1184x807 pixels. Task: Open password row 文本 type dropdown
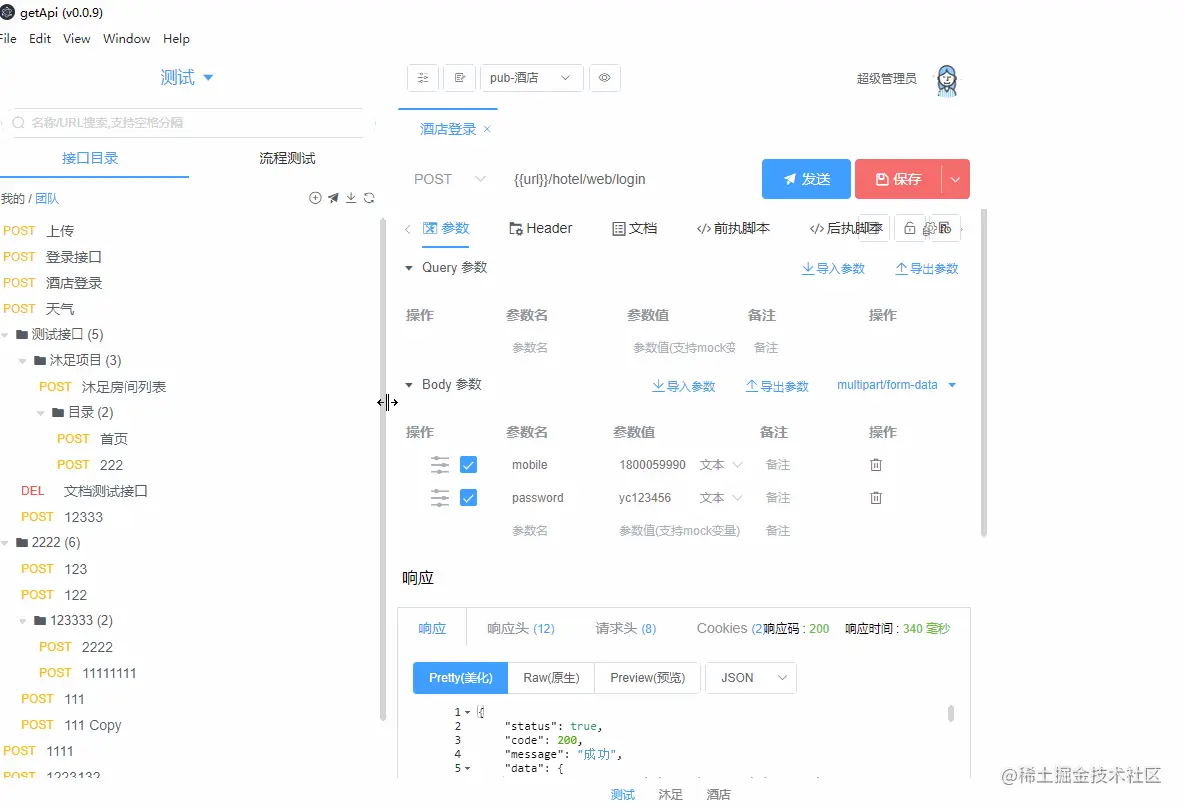pyautogui.click(x=721, y=497)
